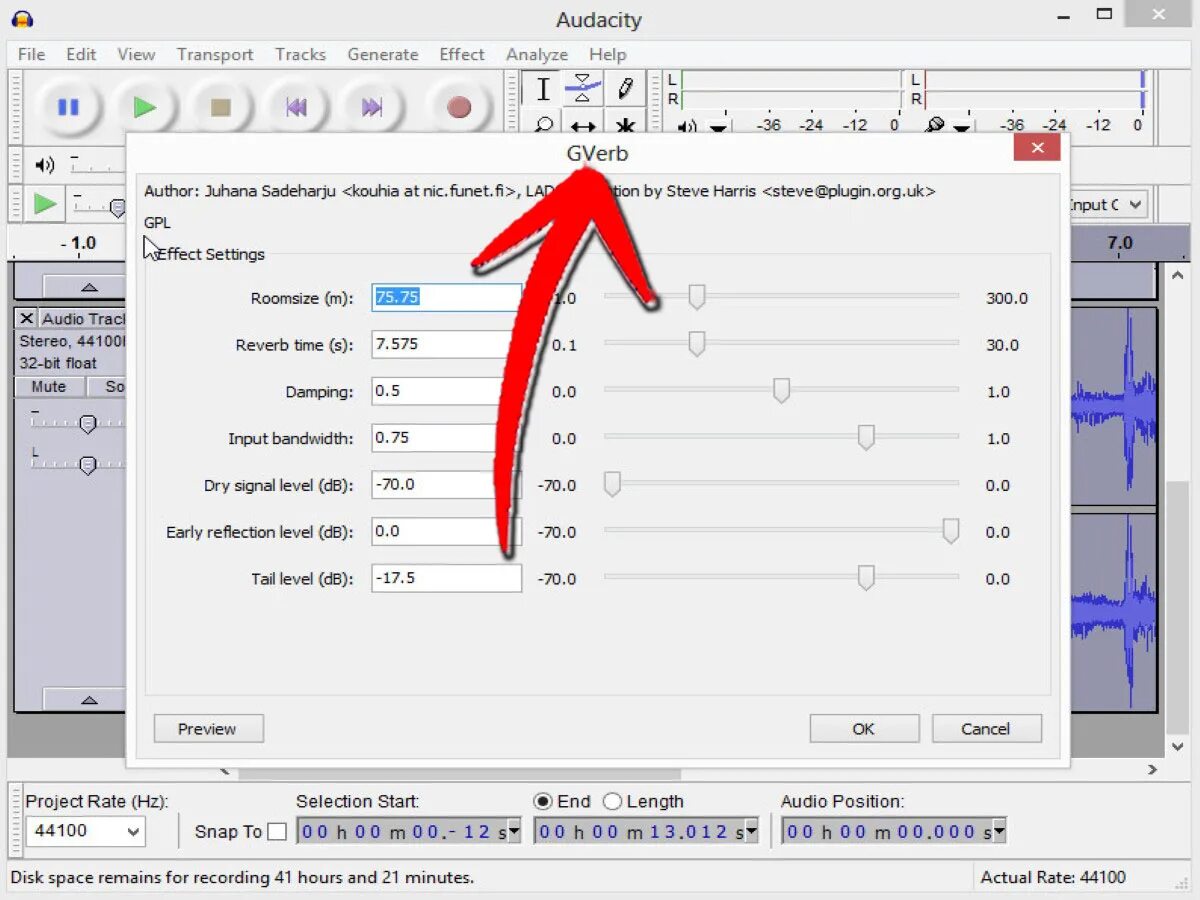Start playback with the Play button
Image resolution: width=1200 pixels, height=900 pixels.
(145, 107)
